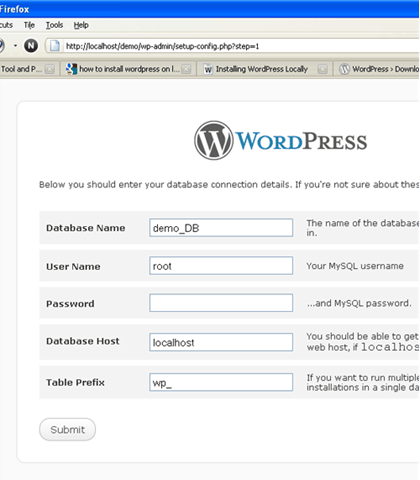Click the 'If you want to run multiple' description
Screen dimensions: 420x480
coord(363,382)
